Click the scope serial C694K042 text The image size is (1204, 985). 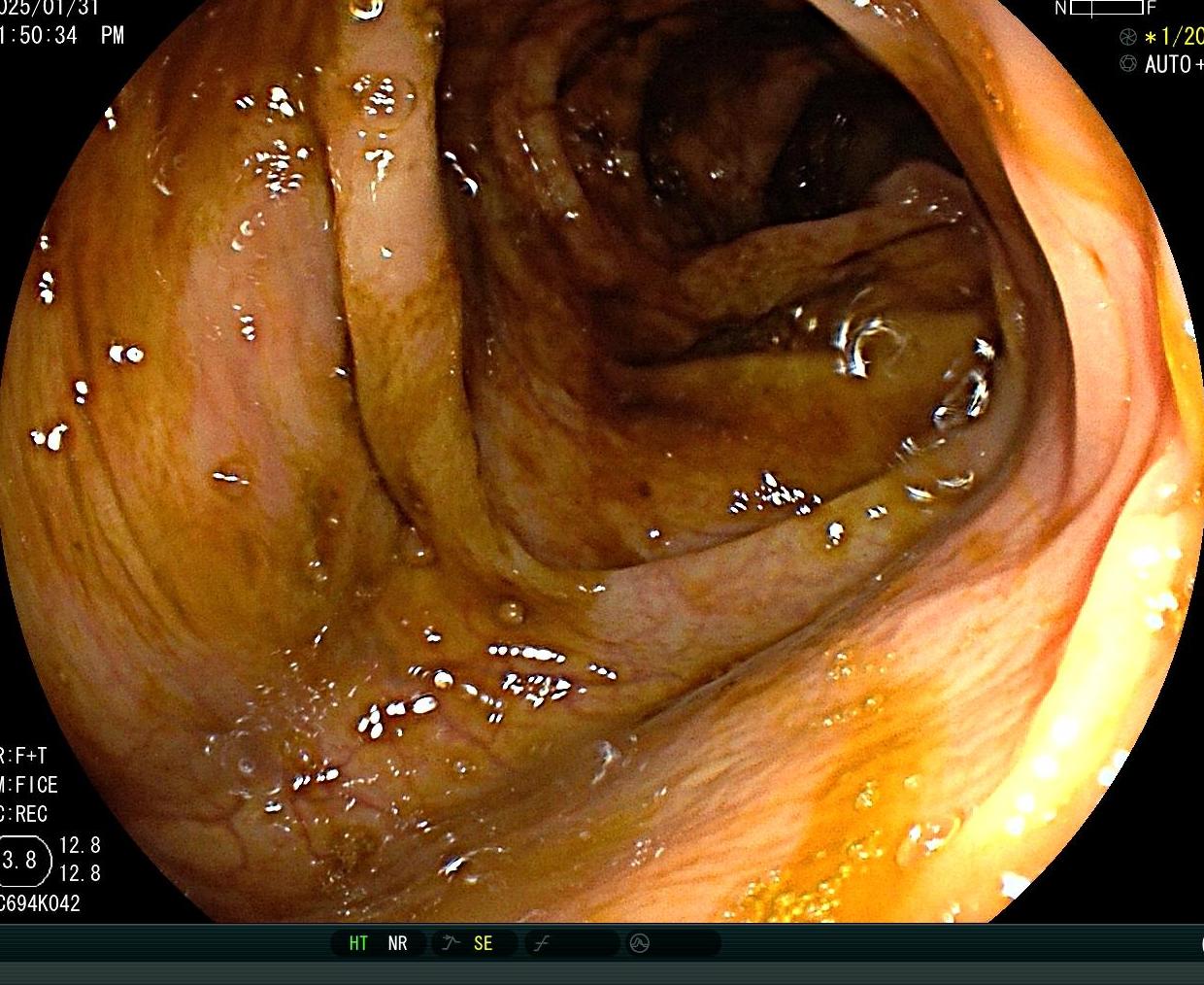[x=39, y=903]
